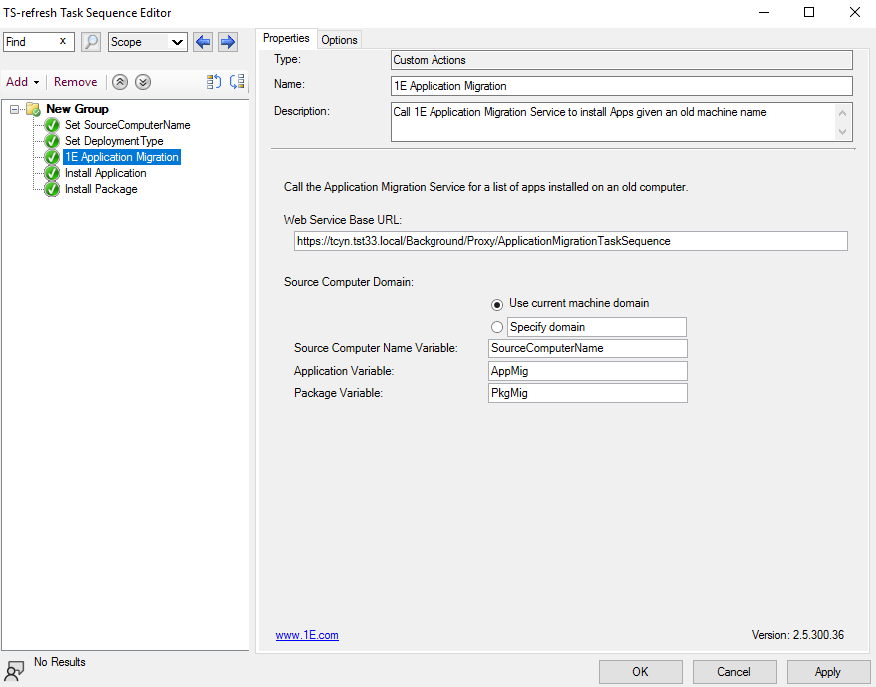Go to the previous search result with the left arrow

click(203, 42)
